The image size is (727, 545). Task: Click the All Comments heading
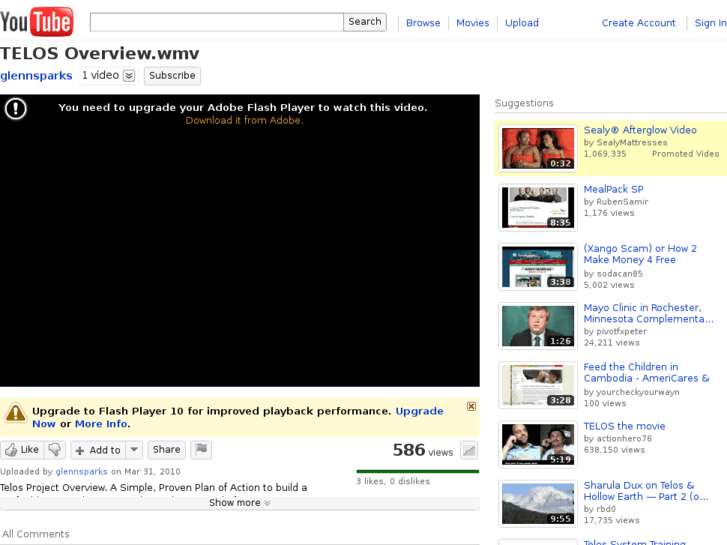(x=36, y=534)
